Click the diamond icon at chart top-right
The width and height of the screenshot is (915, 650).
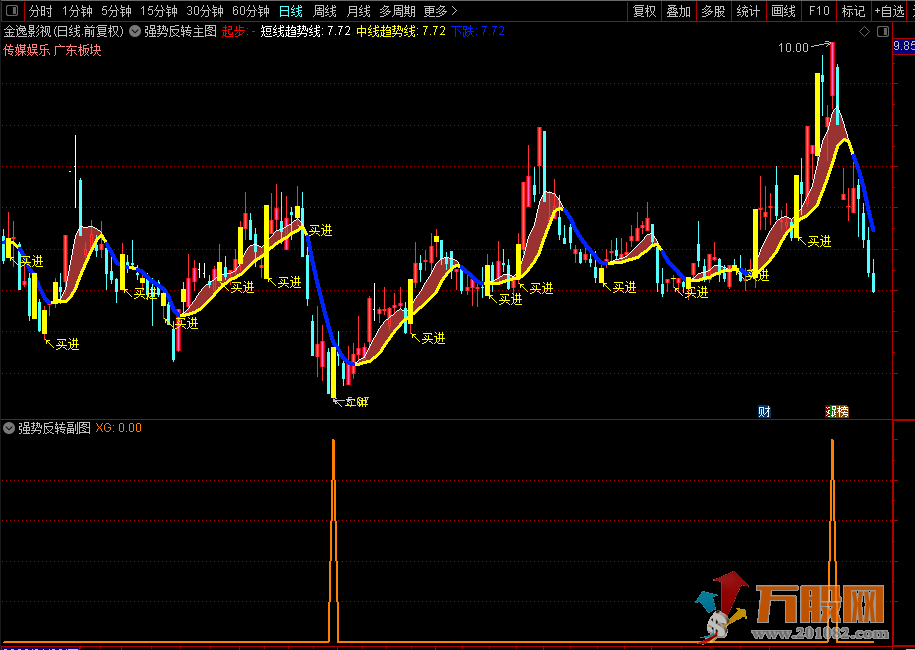tap(865, 31)
